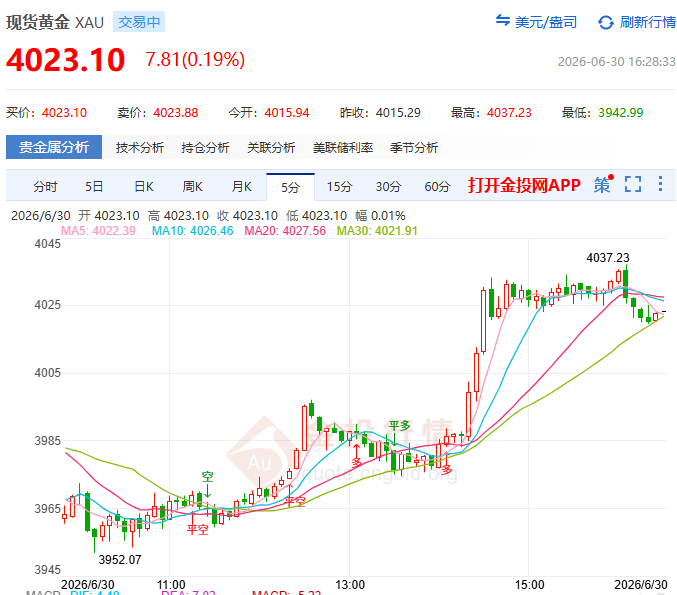Image resolution: width=677 pixels, height=595 pixels.
Task: Click the 13:00 time axis label
Action: tap(350, 585)
